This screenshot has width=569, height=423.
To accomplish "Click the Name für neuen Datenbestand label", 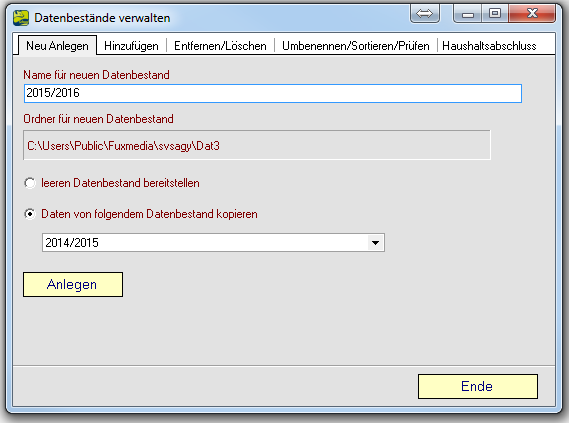I will [97, 75].
